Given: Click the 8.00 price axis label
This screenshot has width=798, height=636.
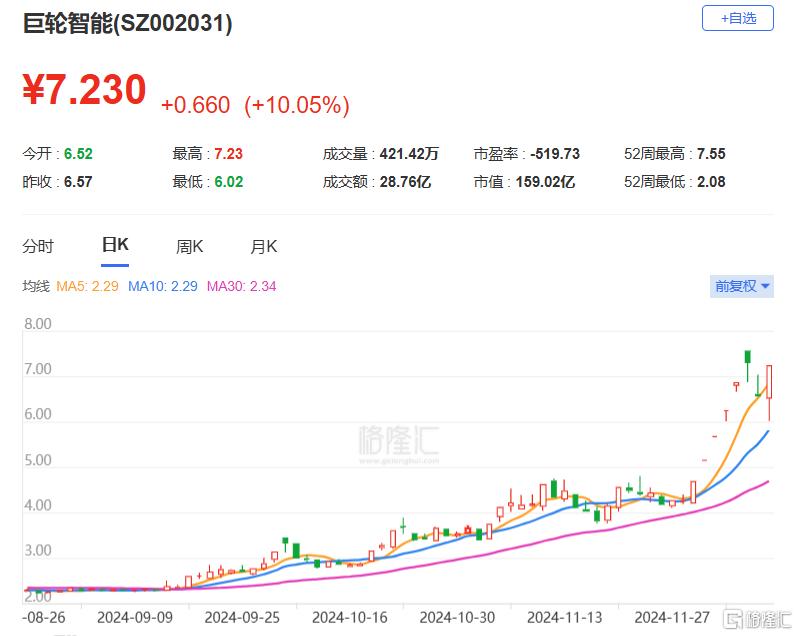Looking at the screenshot, I should pos(38,324).
